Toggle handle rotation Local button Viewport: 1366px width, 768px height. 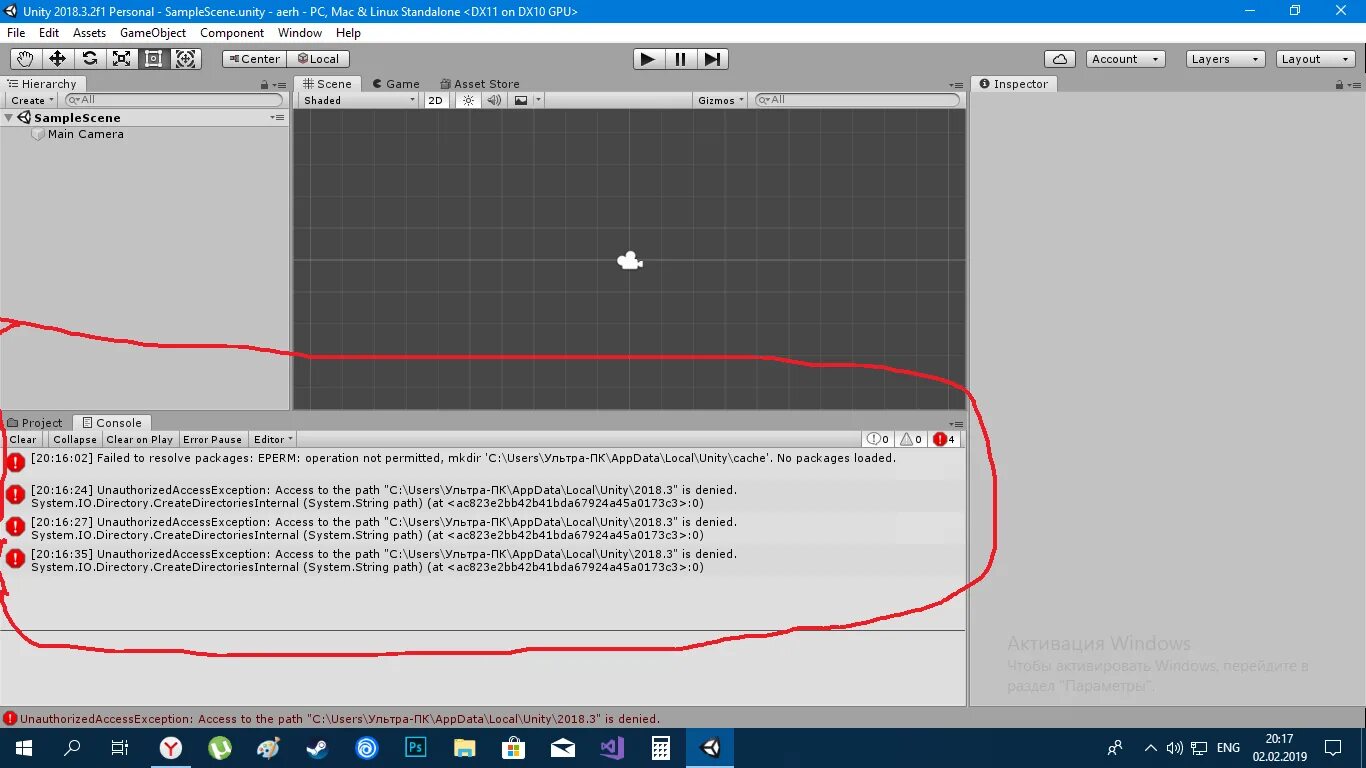[x=318, y=59]
